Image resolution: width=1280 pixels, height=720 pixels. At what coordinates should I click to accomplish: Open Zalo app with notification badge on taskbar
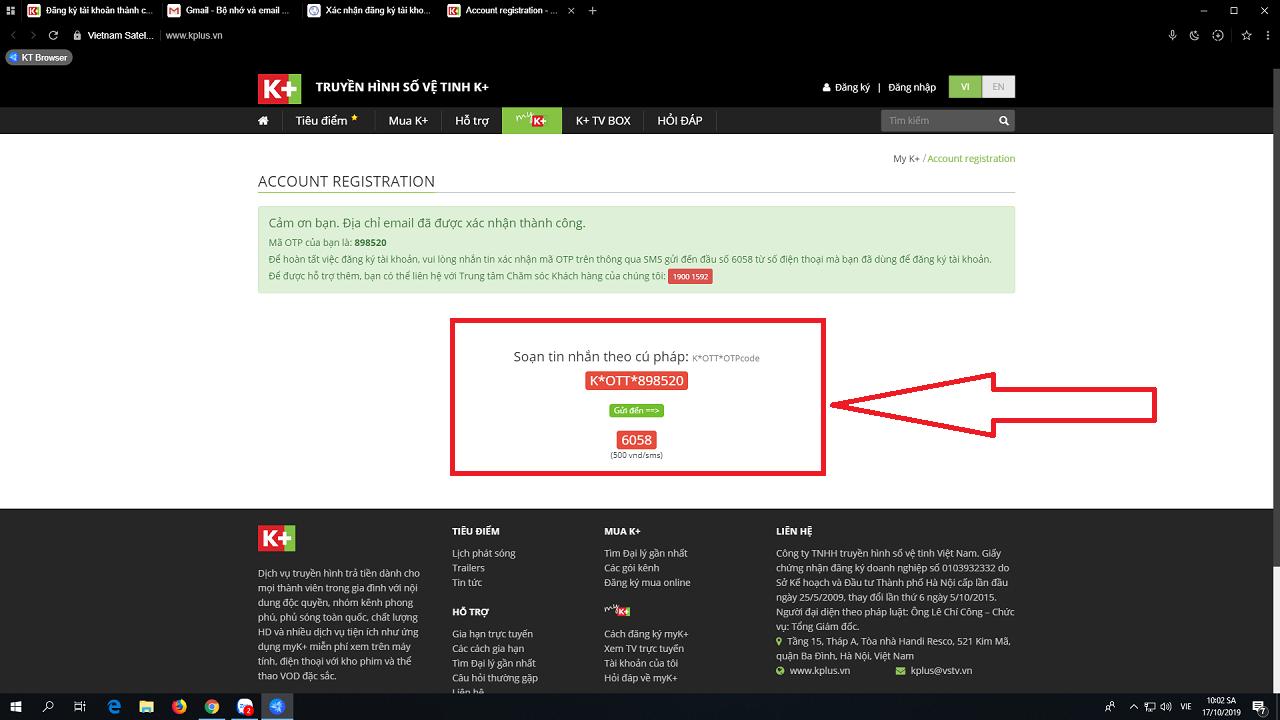click(x=245, y=707)
